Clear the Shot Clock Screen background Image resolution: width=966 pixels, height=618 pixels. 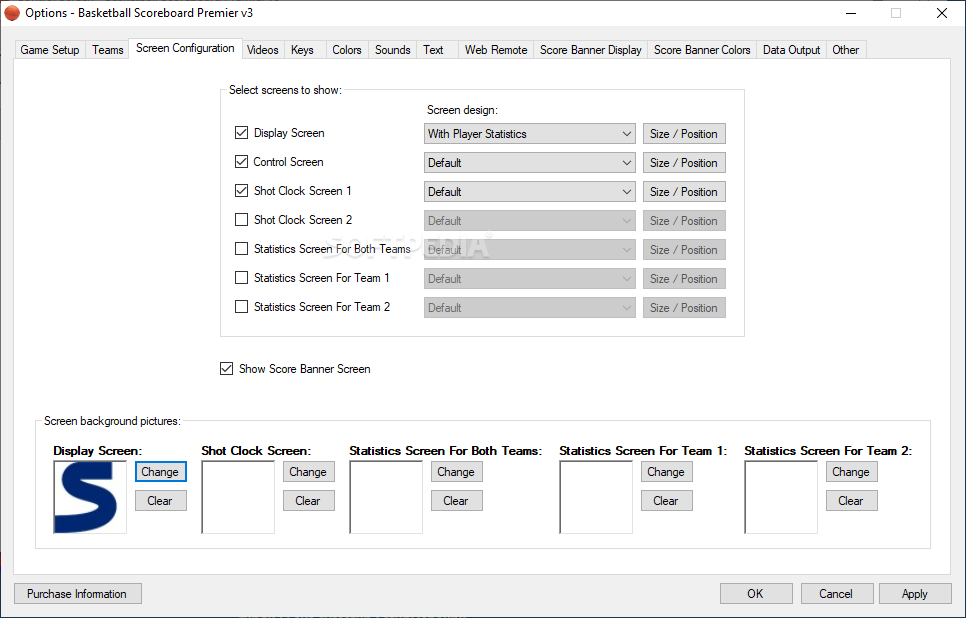(309, 500)
